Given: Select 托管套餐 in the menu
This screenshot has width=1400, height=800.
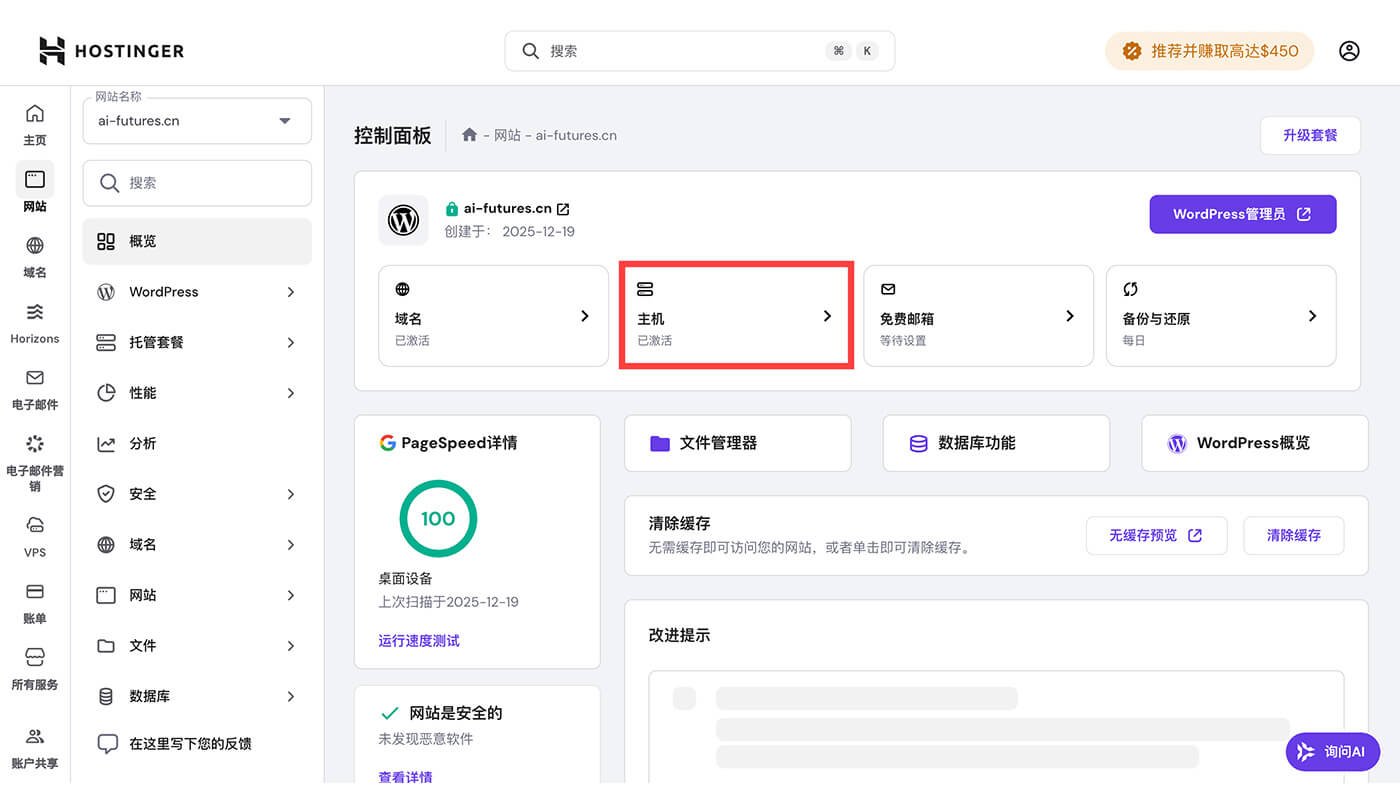Looking at the screenshot, I should pyautogui.click(x=196, y=342).
